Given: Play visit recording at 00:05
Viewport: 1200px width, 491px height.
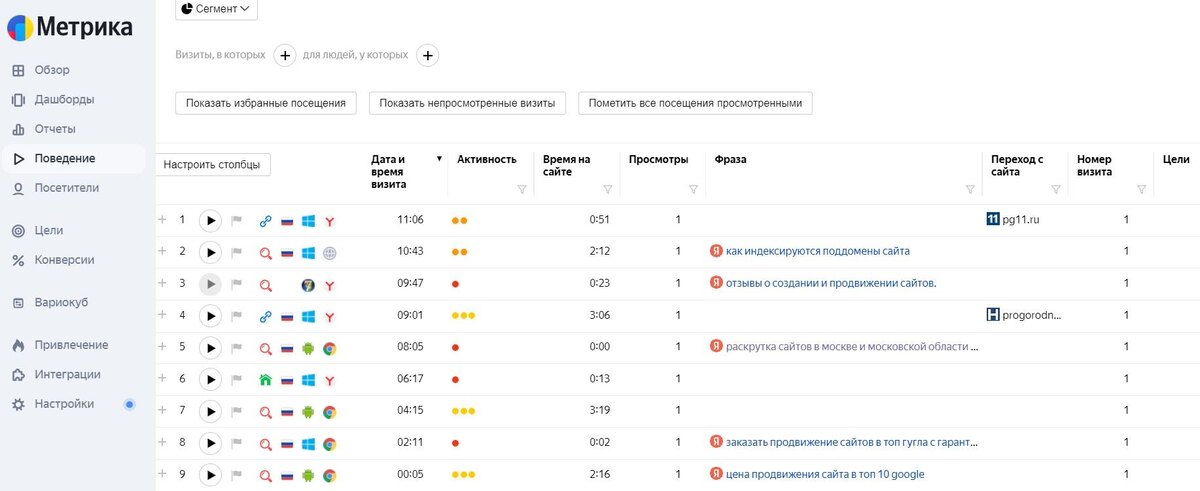Looking at the screenshot, I should (x=210, y=474).
